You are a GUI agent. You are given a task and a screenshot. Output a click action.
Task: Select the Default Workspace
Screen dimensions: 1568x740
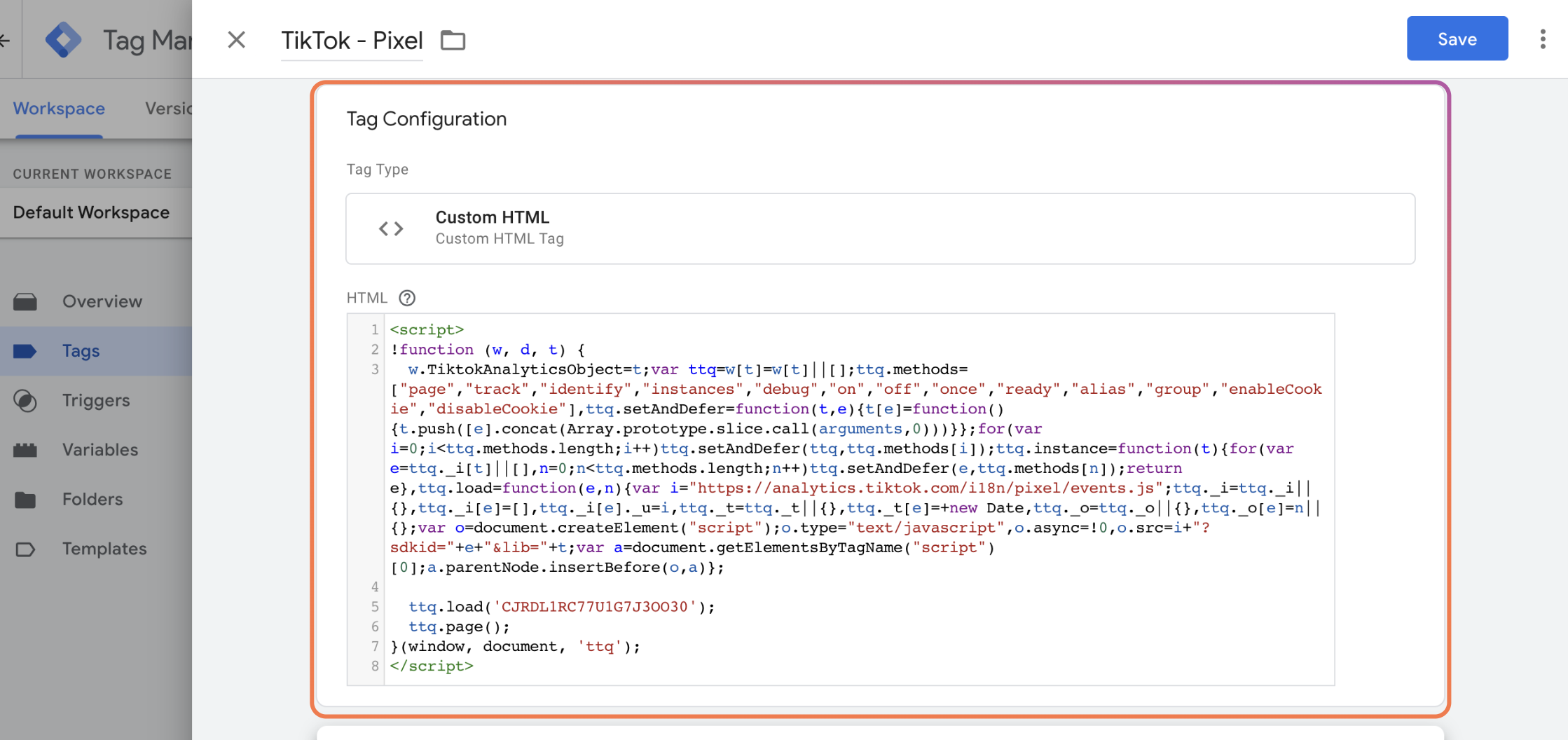click(x=96, y=212)
